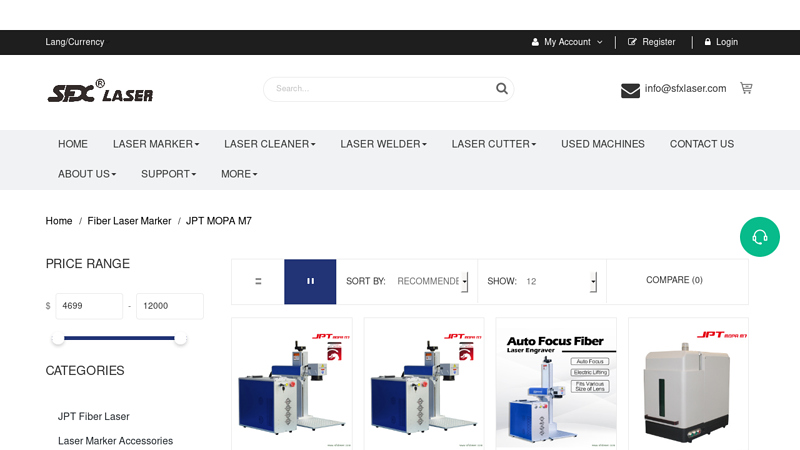Screen dimensions: 800x450
Task: Click the Home breadcrumb link
Action: click(59, 221)
